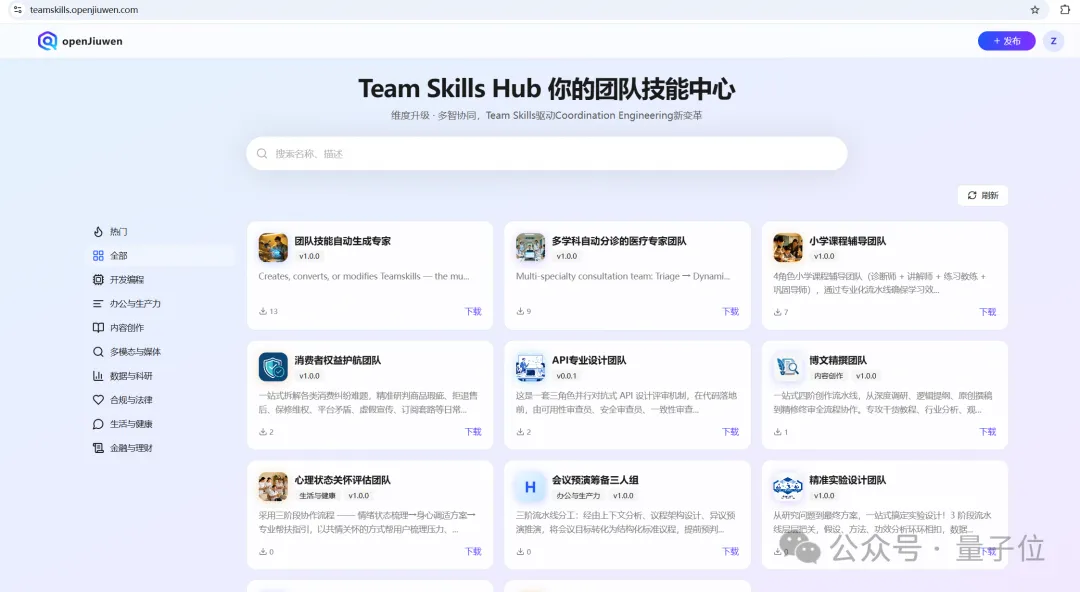Open the 内容创作 book icon category
Screen dimensions: 1080x592
click(97, 327)
